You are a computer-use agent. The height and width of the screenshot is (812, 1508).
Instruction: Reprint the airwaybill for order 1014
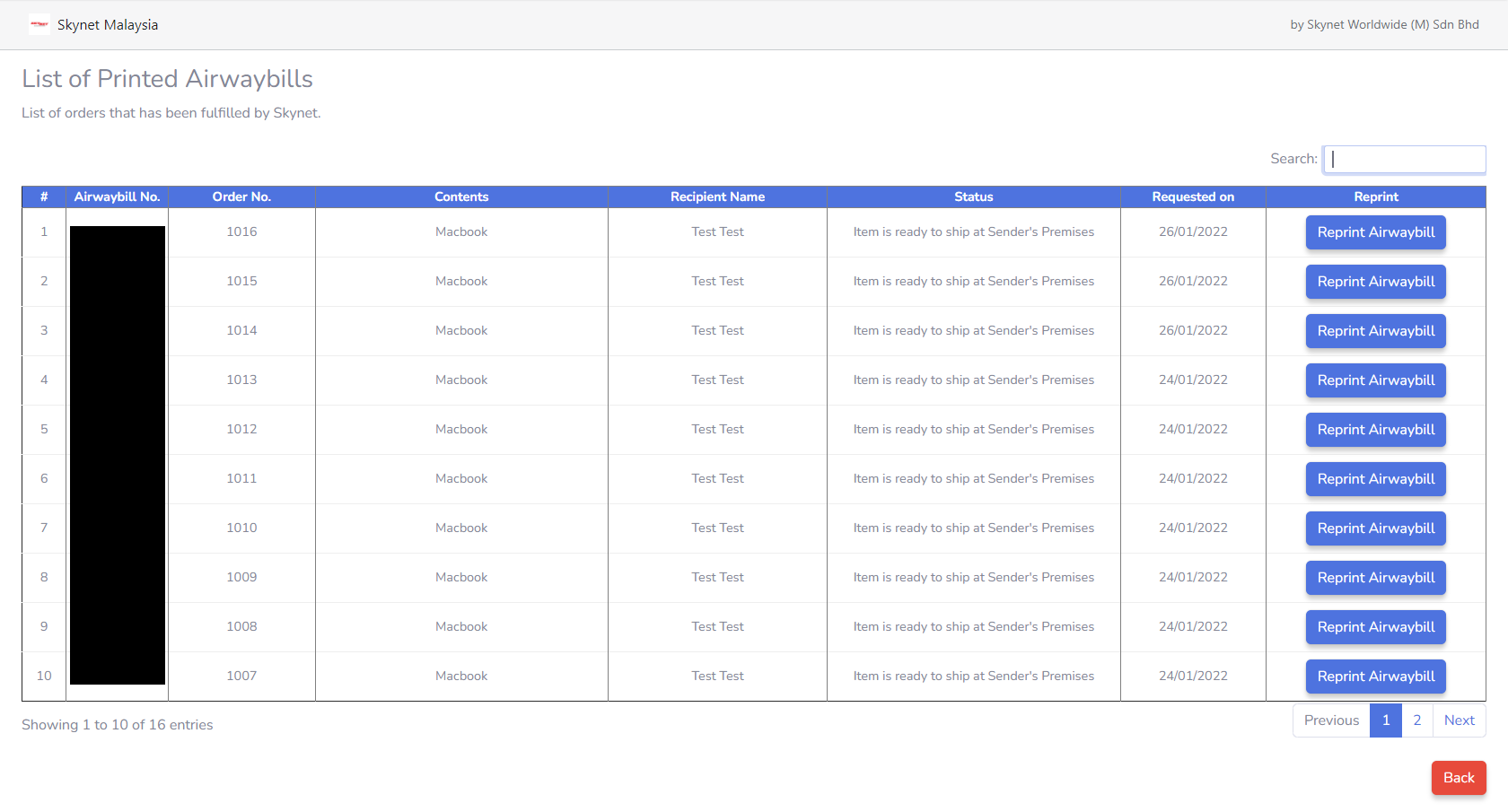coord(1375,330)
